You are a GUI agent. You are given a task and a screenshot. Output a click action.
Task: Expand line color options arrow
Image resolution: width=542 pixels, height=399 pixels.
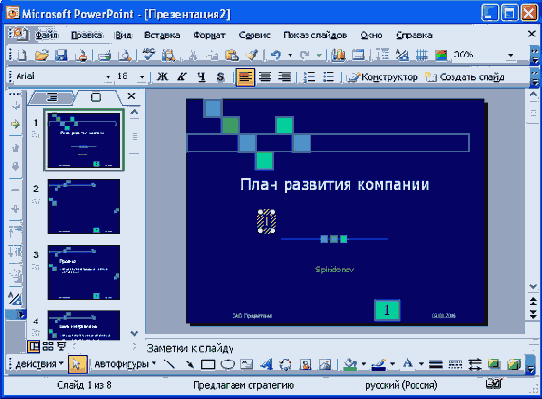click(x=393, y=364)
